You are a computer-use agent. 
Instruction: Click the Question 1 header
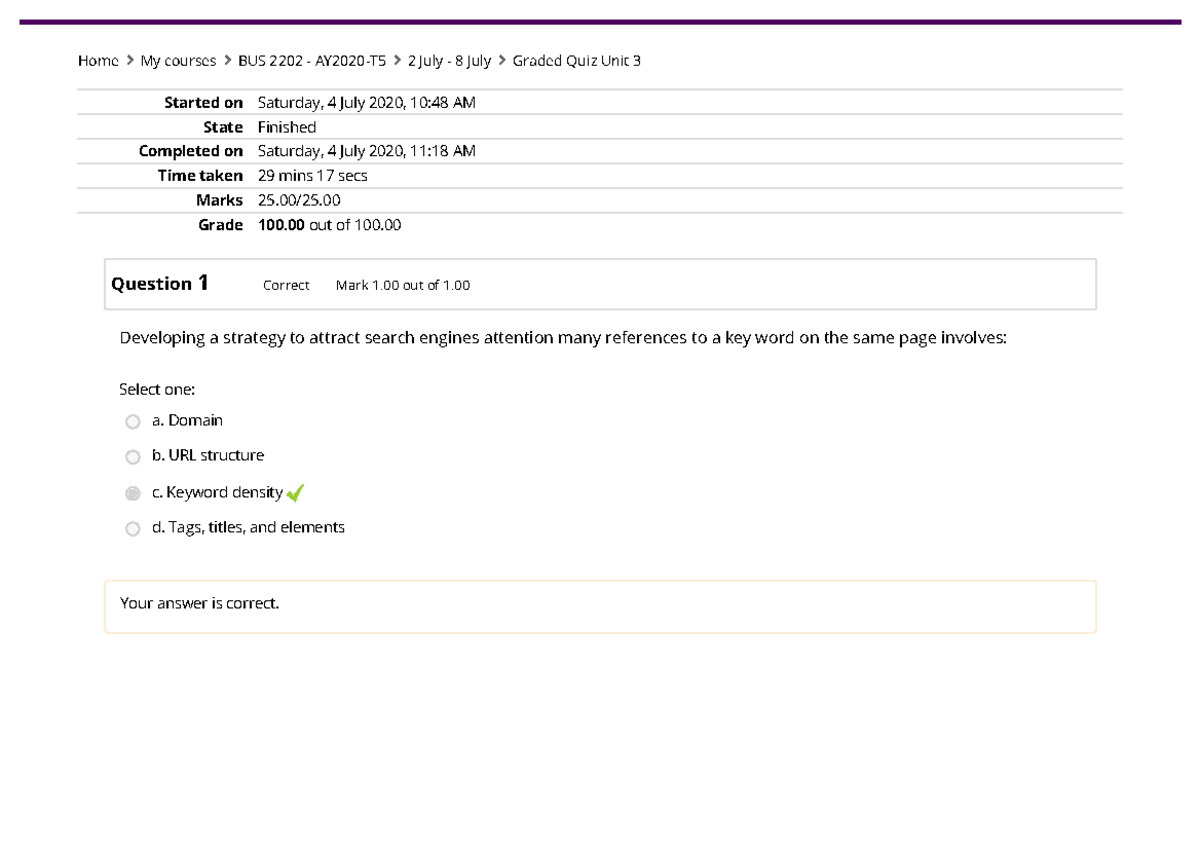159,283
